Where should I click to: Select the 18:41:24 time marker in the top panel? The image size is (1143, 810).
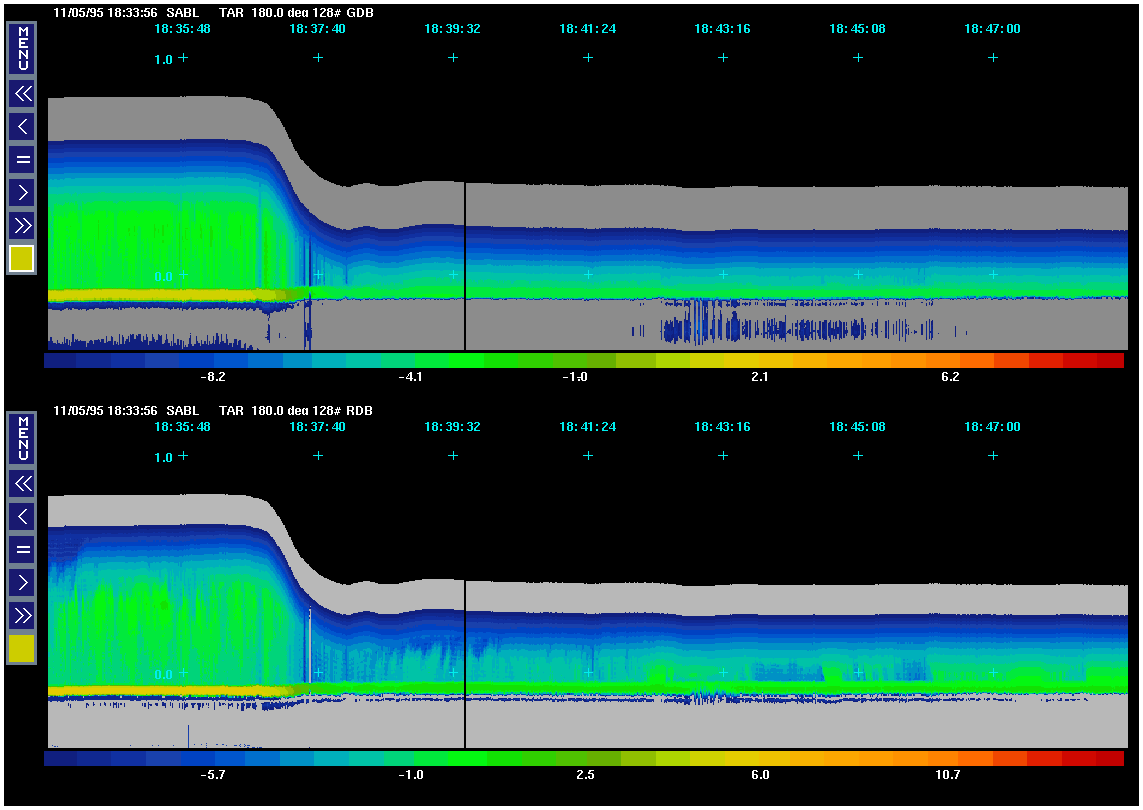[x=588, y=29]
